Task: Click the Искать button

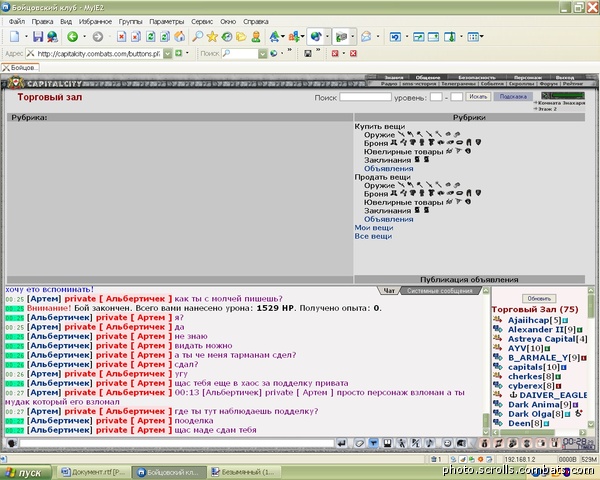Action: (x=478, y=97)
